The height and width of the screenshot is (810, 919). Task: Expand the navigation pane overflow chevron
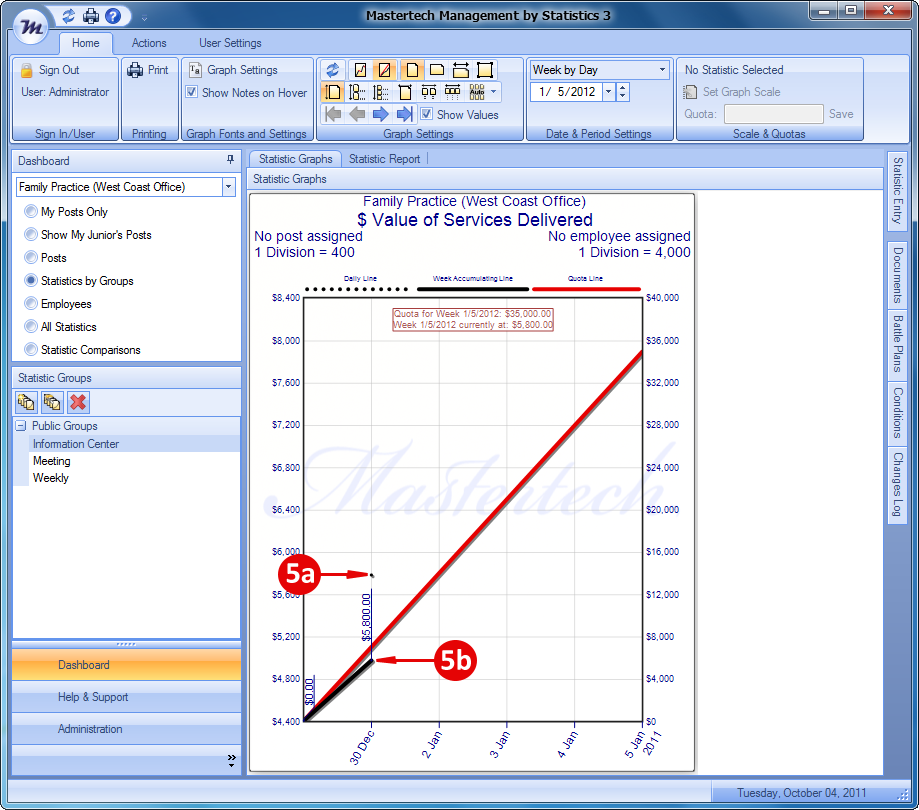tap(231, 761)
